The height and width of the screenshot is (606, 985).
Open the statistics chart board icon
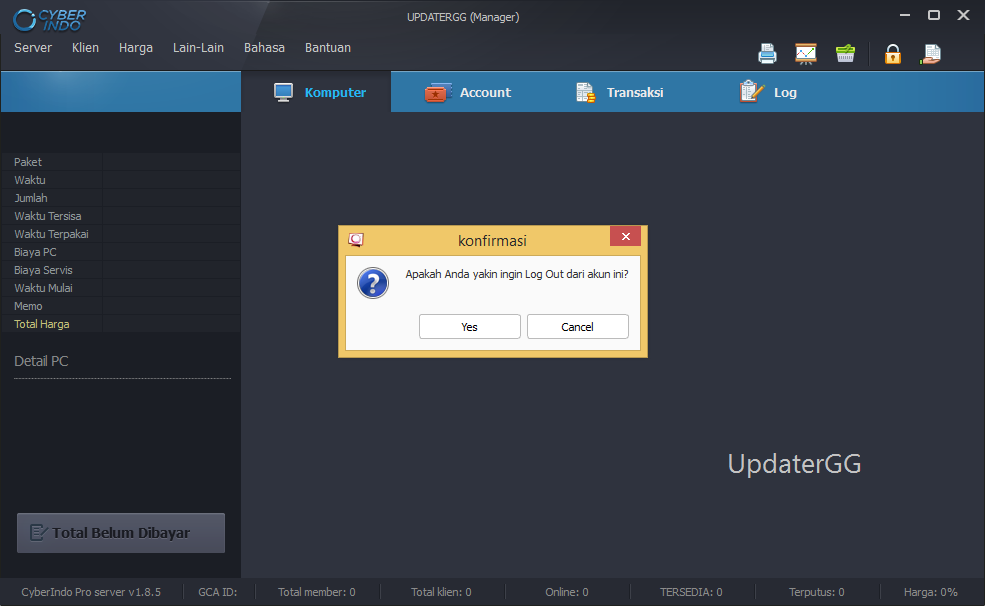pyautogui.click(x=805, y=54)
